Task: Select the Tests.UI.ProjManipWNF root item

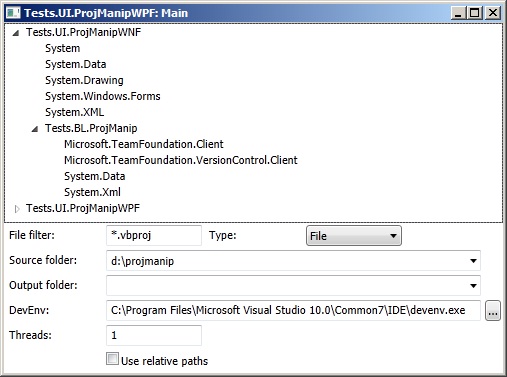Action: [83, 32]
